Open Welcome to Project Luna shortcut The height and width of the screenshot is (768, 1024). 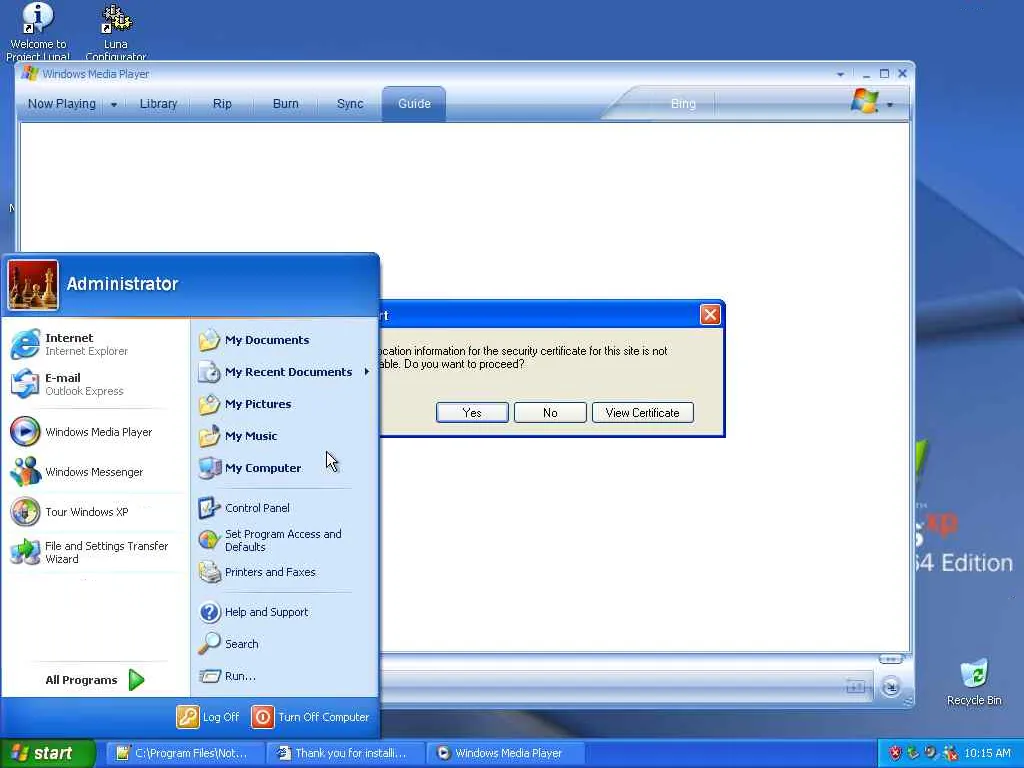point(38,31)
